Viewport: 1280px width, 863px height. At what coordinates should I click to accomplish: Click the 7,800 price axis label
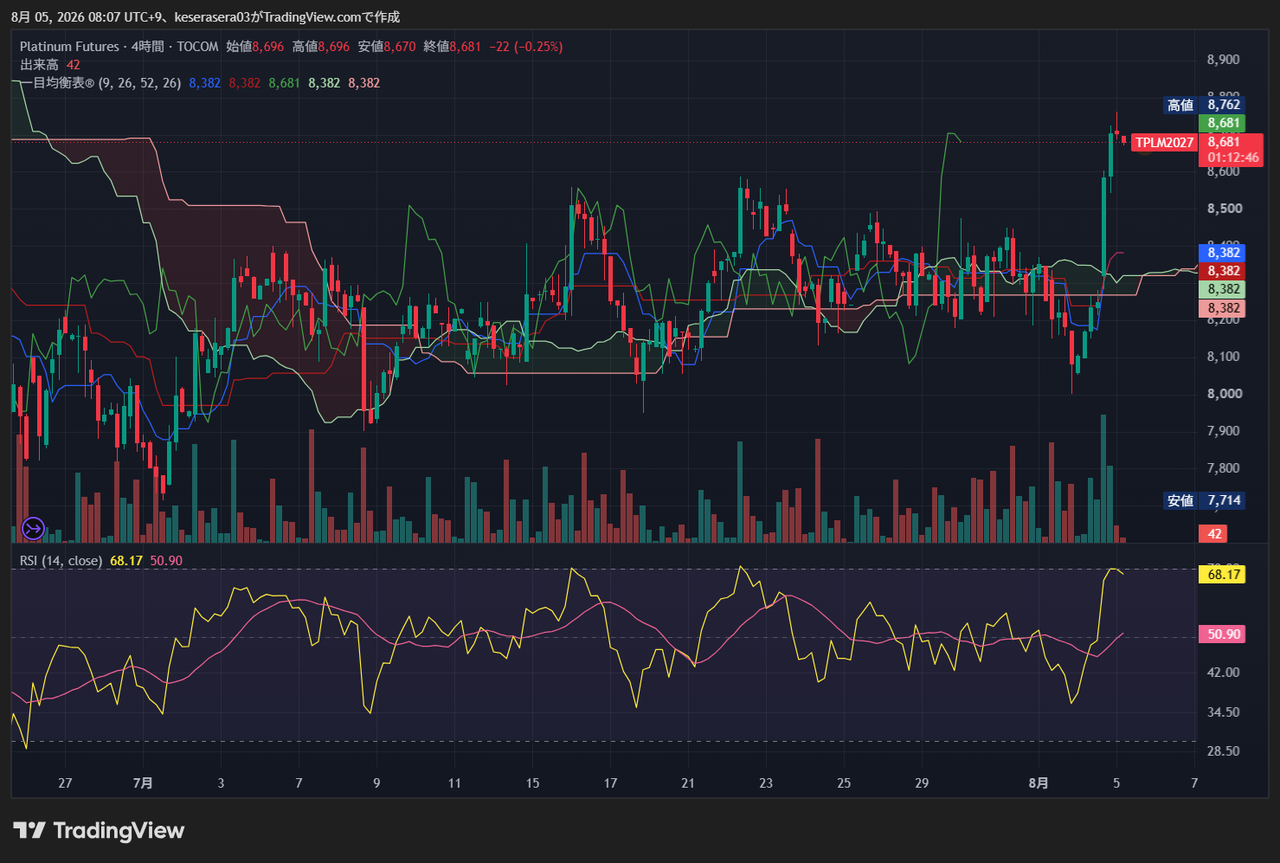click(x=1224, y=468)
